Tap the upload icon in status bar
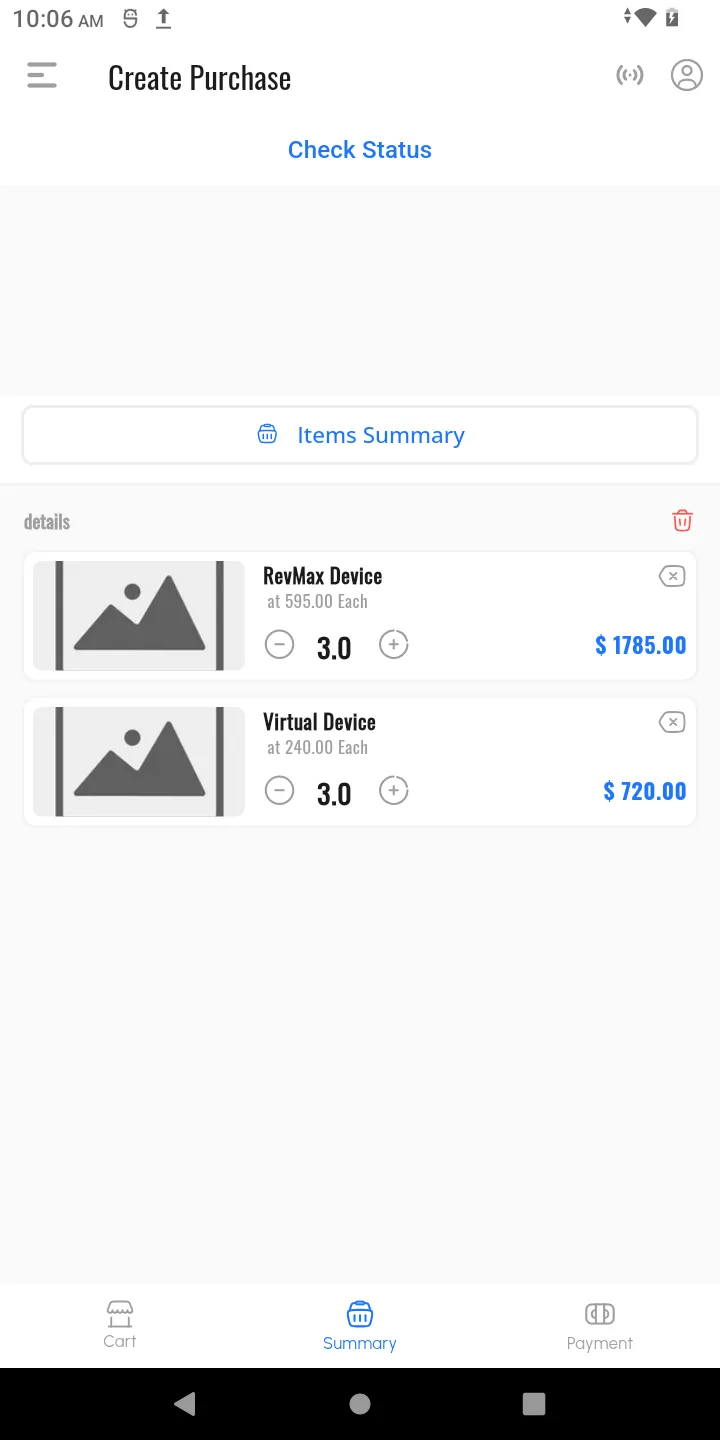Image resolution: width=720 pixels, height=1440 pixels. pyautogui.click(x=164, y=18)
